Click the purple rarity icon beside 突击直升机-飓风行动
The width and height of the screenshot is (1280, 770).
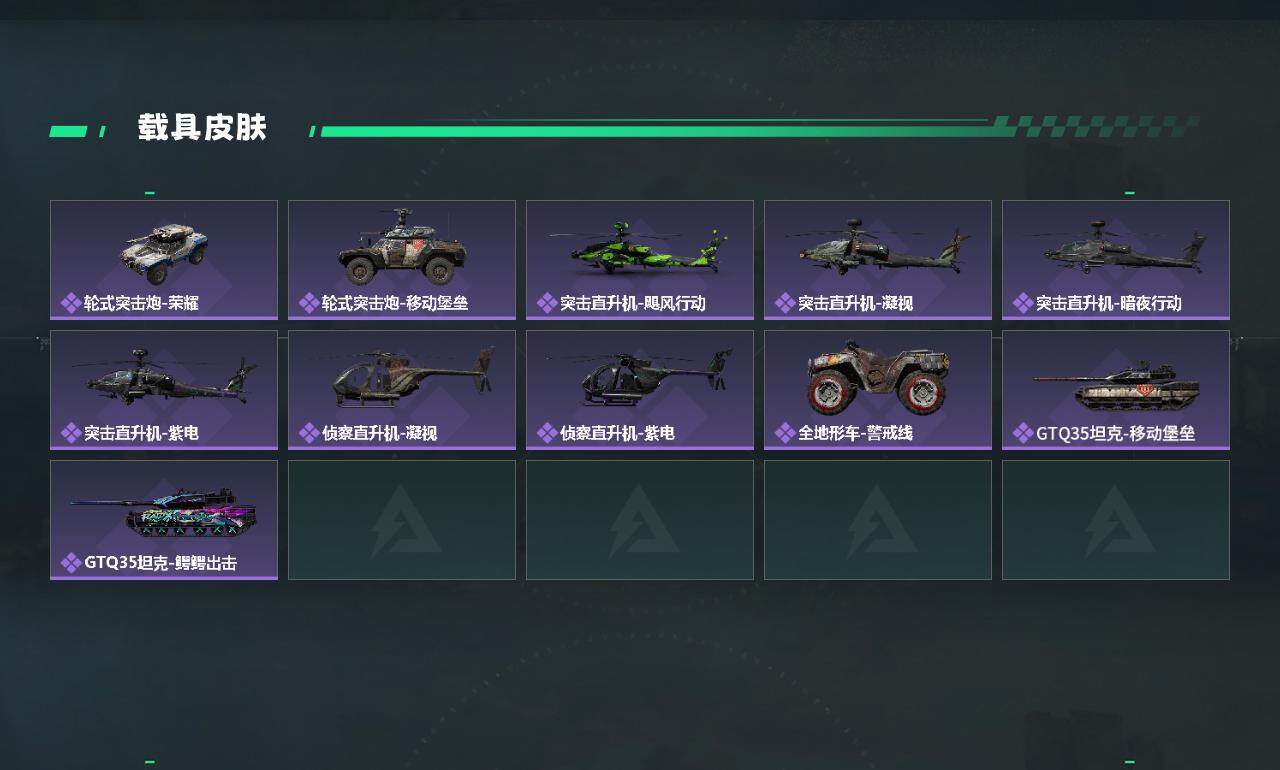[x=547, y=303]
